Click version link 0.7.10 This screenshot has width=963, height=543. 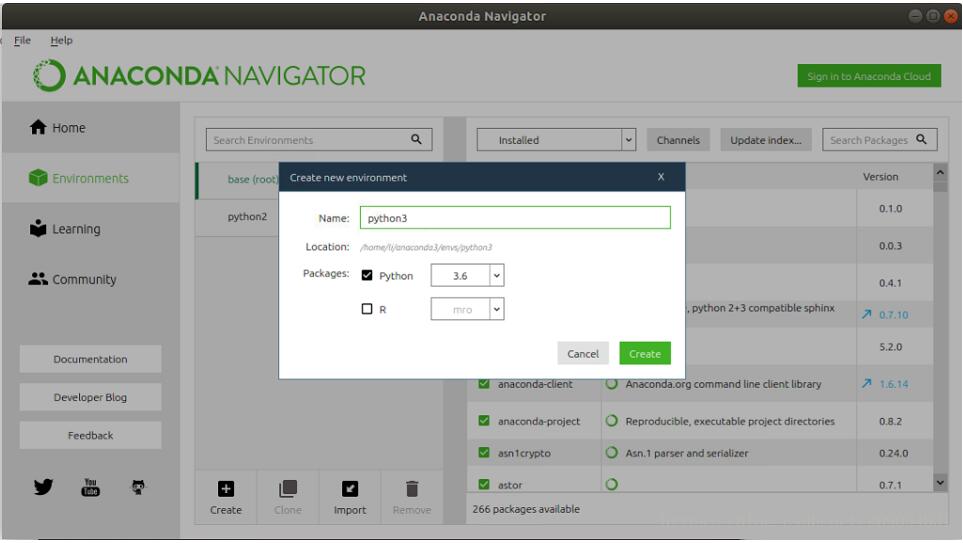(894, 314)
